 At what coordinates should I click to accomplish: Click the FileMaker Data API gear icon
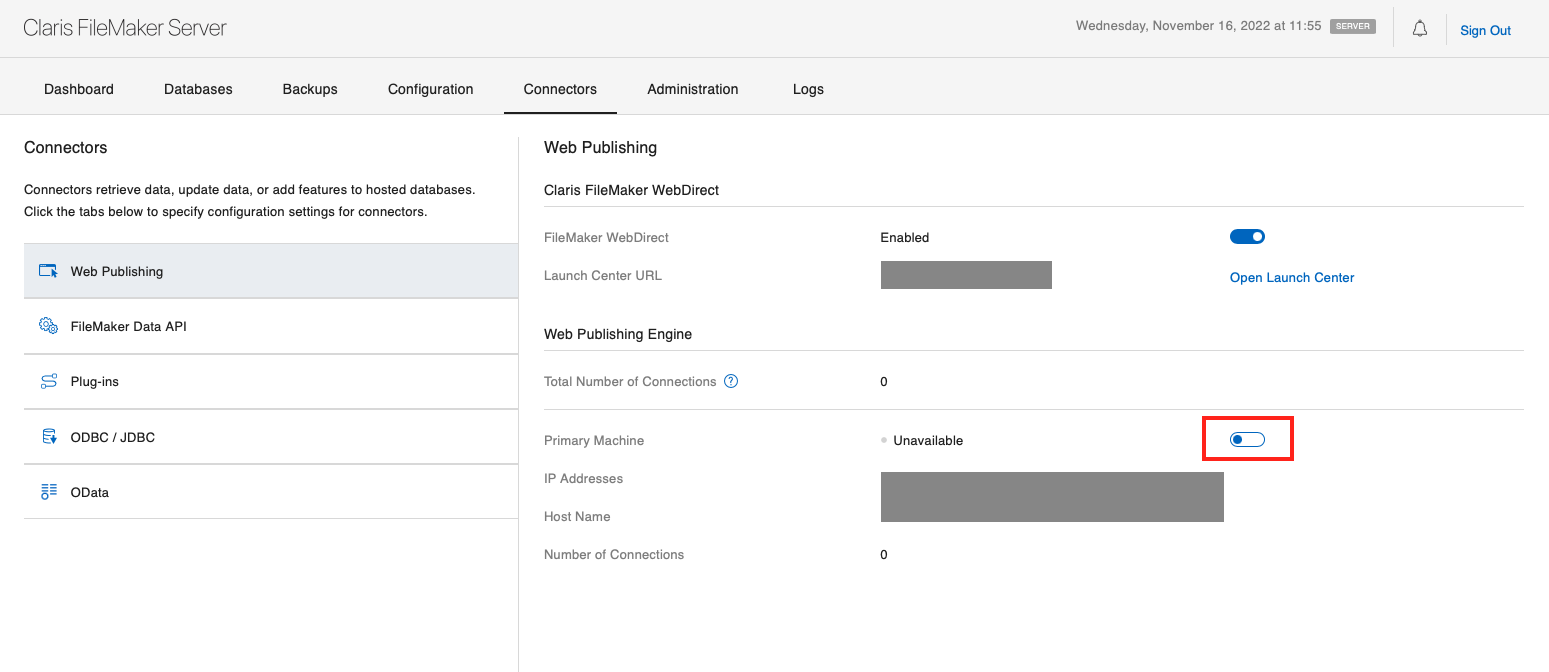click(48, 326)
